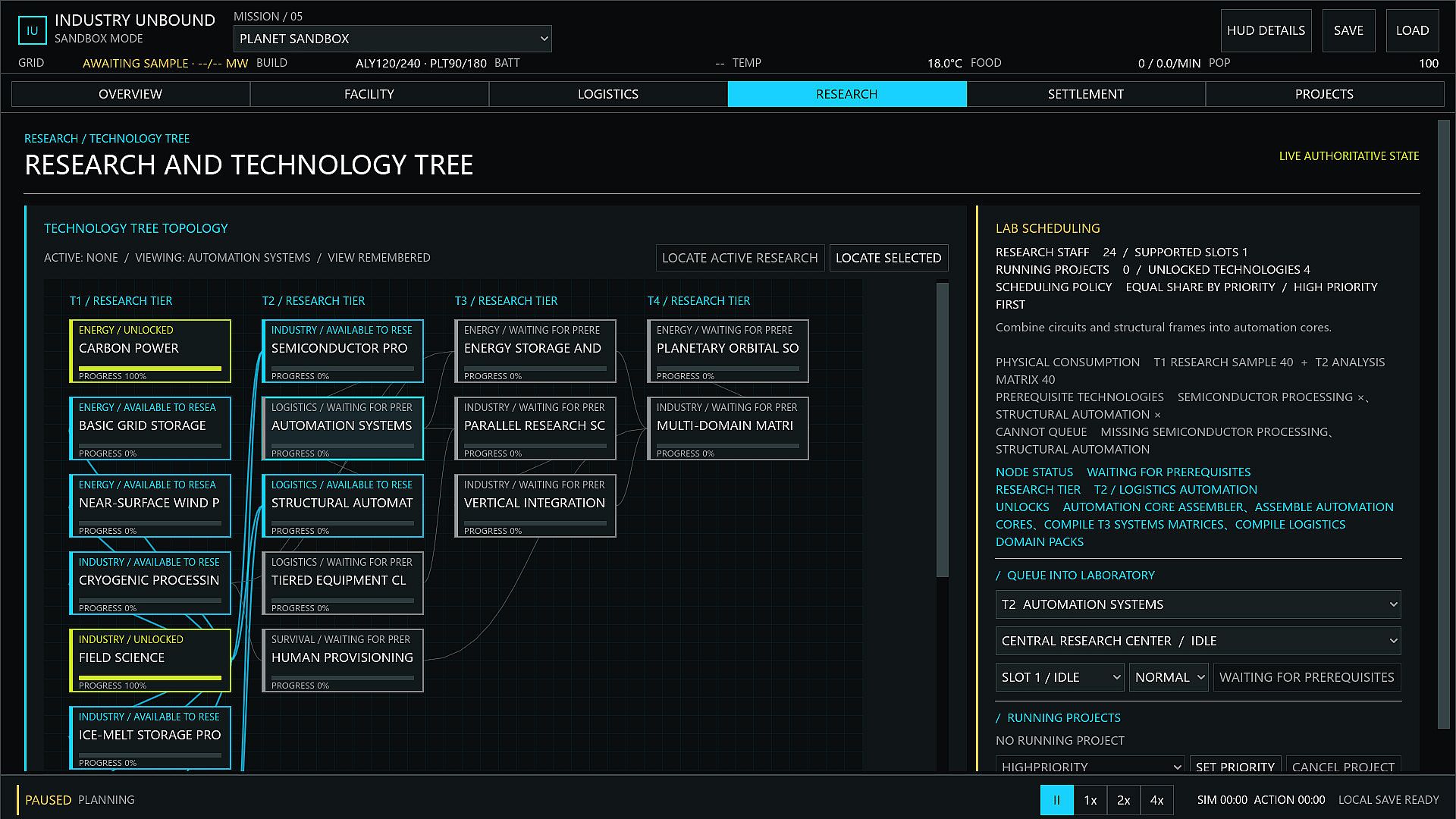The width and height of the screenshot is (1456, 819).
Task: Click Locate Active Research button
Action: pyautogui.click(x=739, y=258)
